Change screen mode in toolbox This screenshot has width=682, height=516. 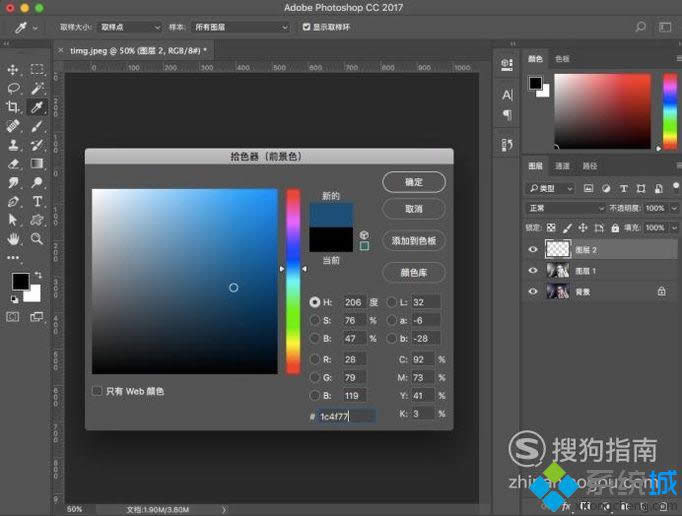37,317
